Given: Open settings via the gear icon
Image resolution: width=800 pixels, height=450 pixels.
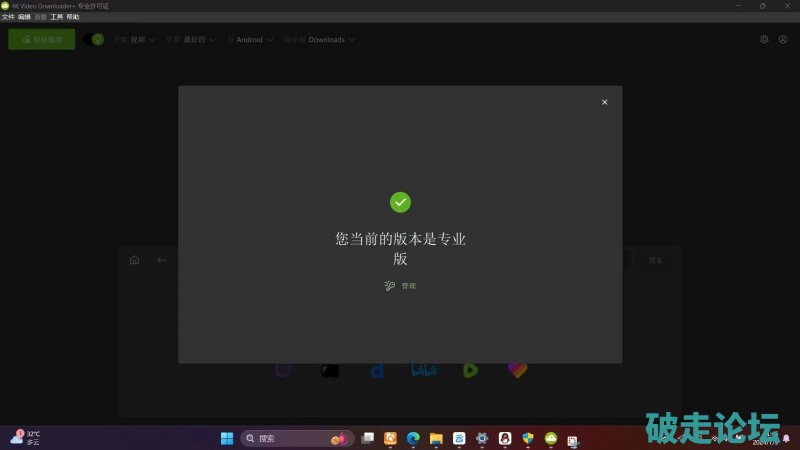Looking at the screenshot, I should pyautogui.click(x=764, y=40).
